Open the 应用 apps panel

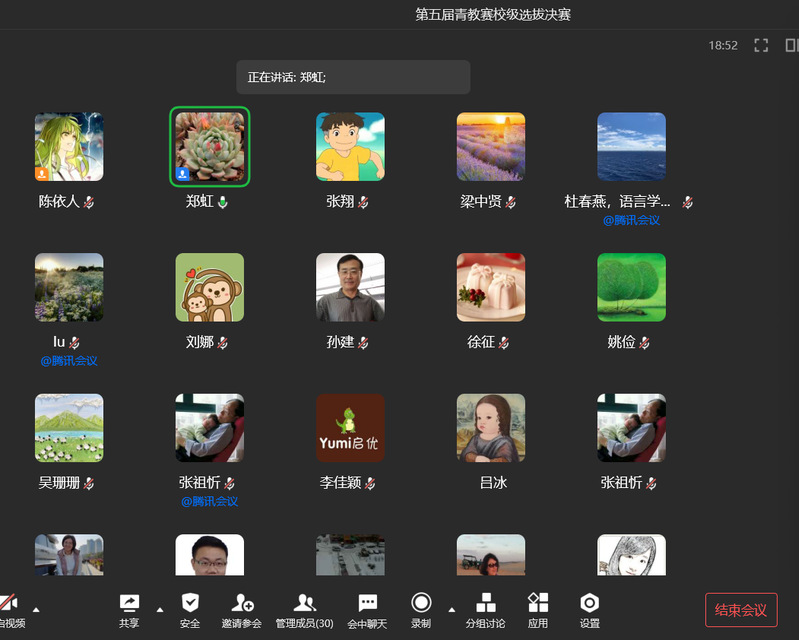[x=538, y=610]
